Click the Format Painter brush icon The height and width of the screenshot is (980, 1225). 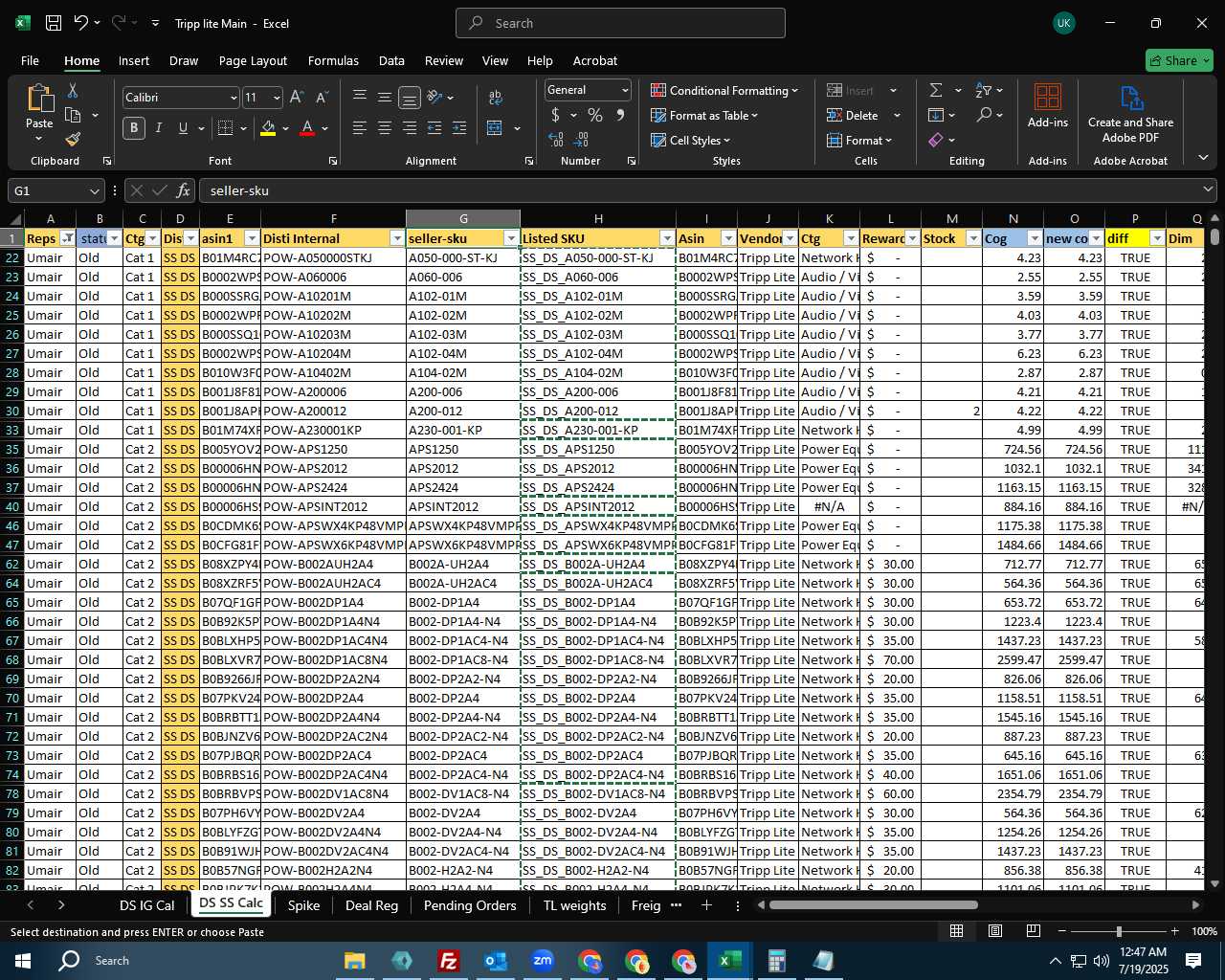73,139
